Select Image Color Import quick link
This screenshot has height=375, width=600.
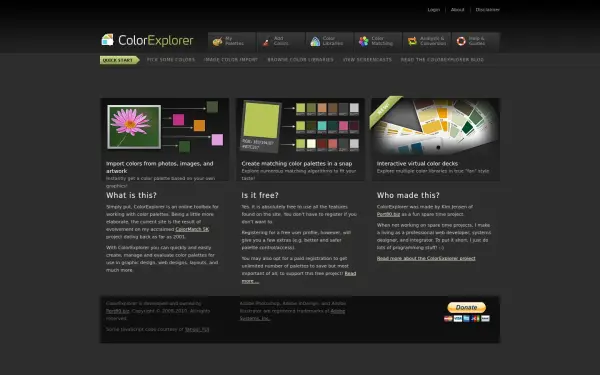[231, 60]
